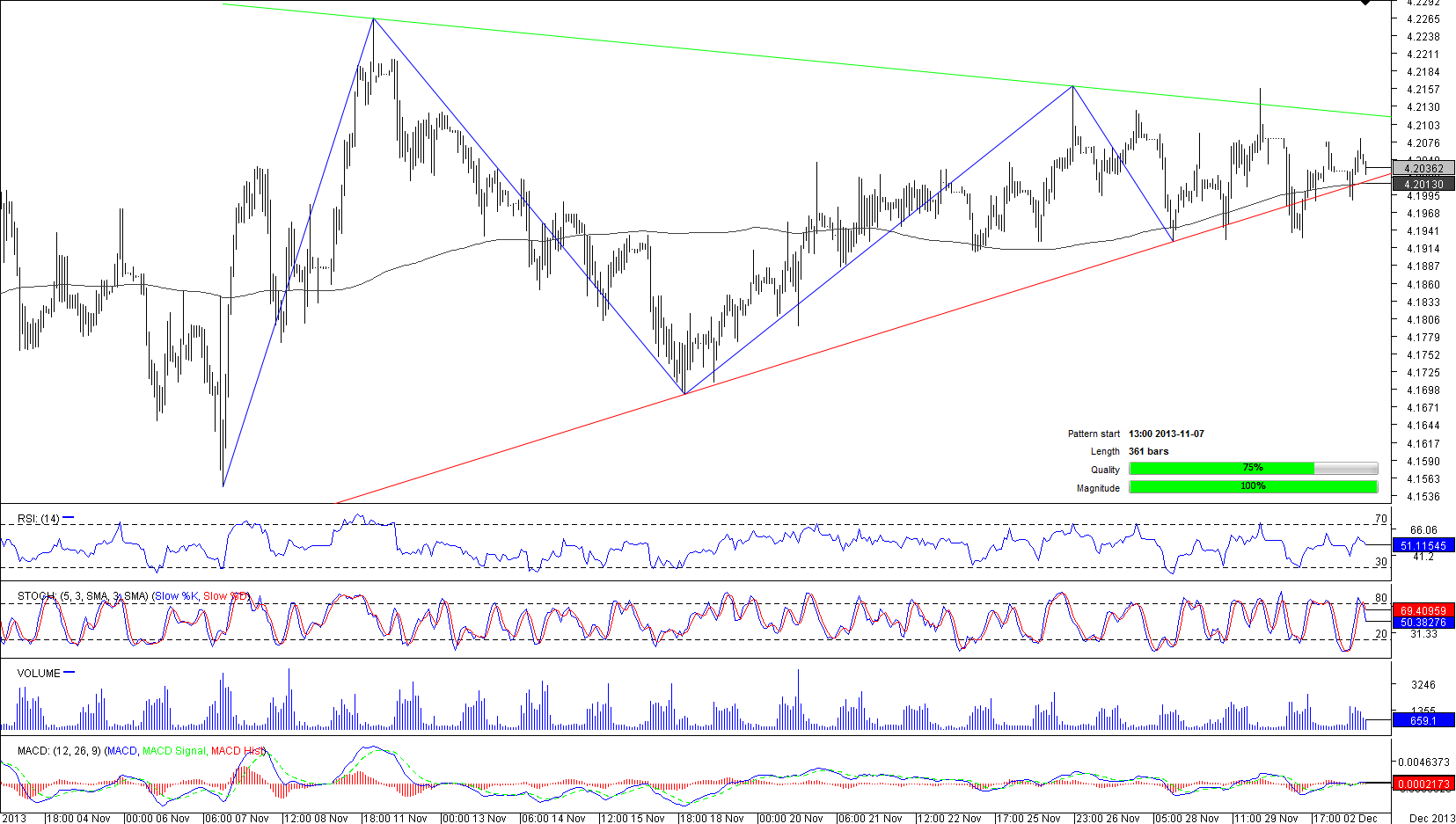This screenshot has height=824, width=1456.
Task: Click the red MACD value tag 0.002173
Action: coord(1423,784)
